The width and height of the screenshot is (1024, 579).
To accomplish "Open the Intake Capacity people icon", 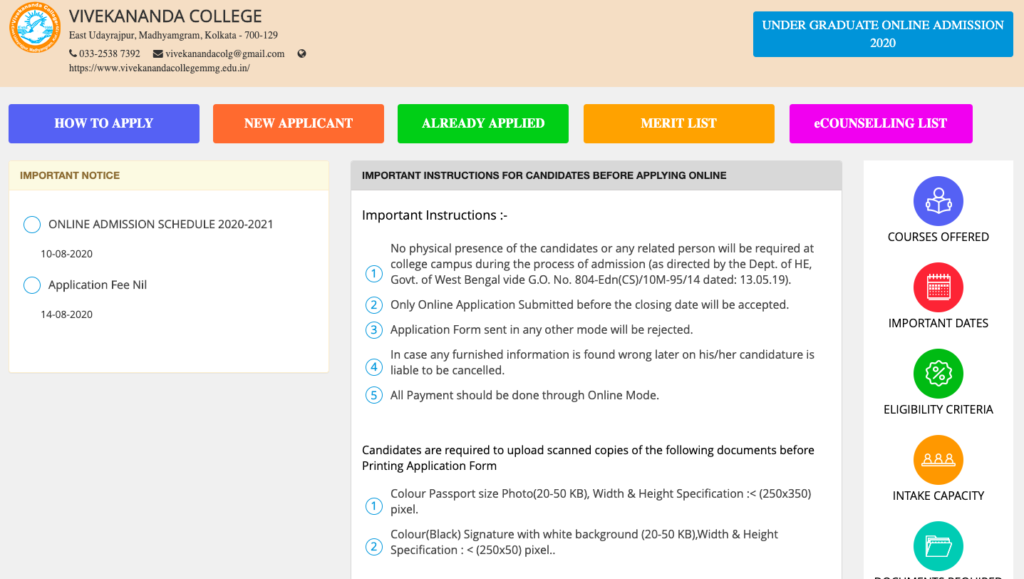I will (938, 460).
